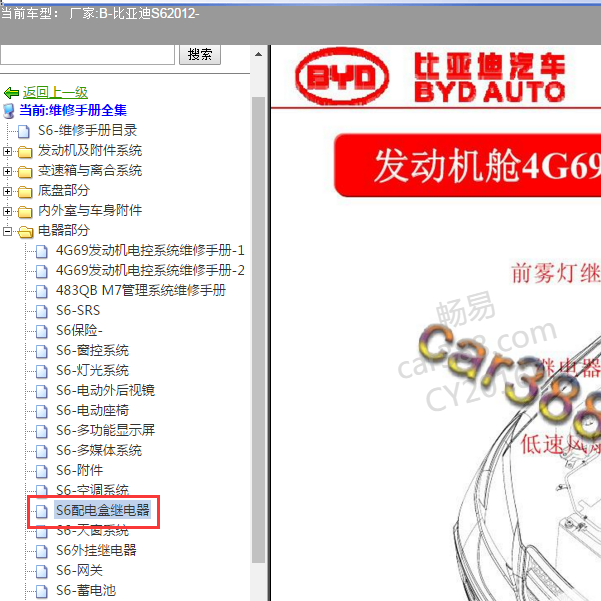Click the tree panel scroll-up arrow
The width and height of the screenshot is (601, 601).
pyautogui.click(x=259, y=54)
